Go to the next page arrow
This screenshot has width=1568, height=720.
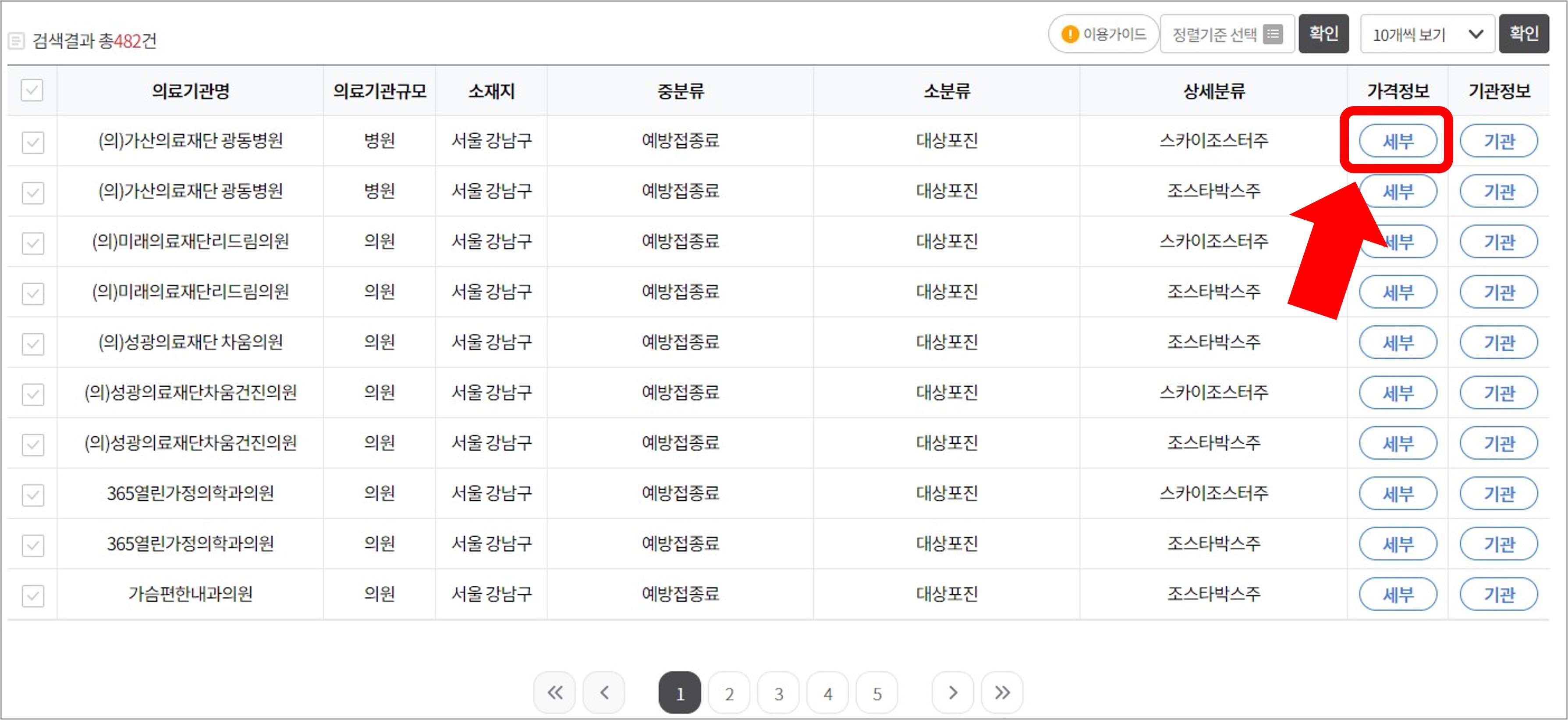coord(953,692)
